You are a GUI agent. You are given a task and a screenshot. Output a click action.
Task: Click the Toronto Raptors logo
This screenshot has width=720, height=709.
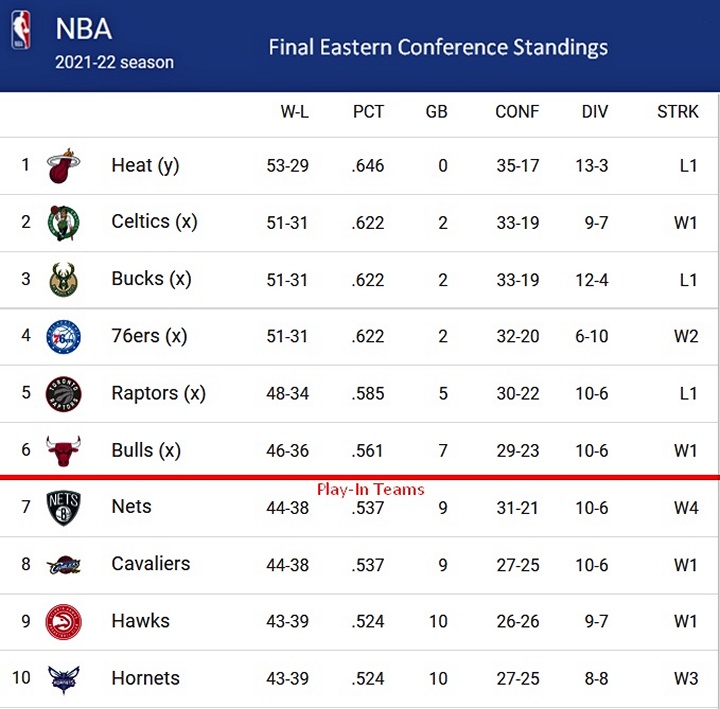click(64, 393)
